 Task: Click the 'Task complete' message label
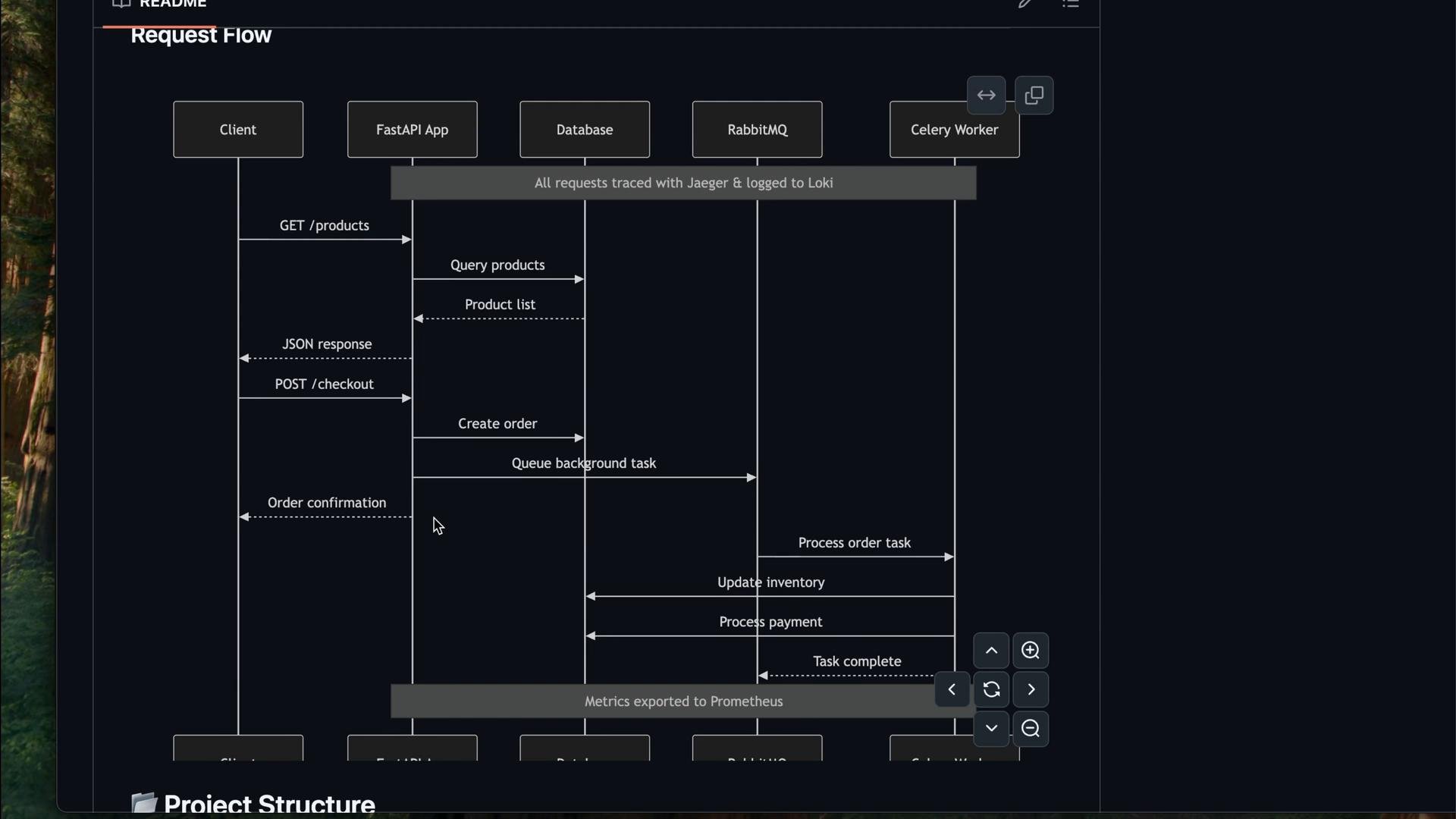click(857, 661)
